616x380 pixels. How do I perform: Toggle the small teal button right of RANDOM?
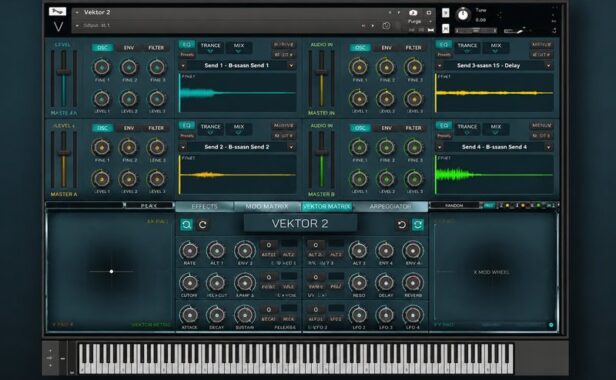click(489, 206)
